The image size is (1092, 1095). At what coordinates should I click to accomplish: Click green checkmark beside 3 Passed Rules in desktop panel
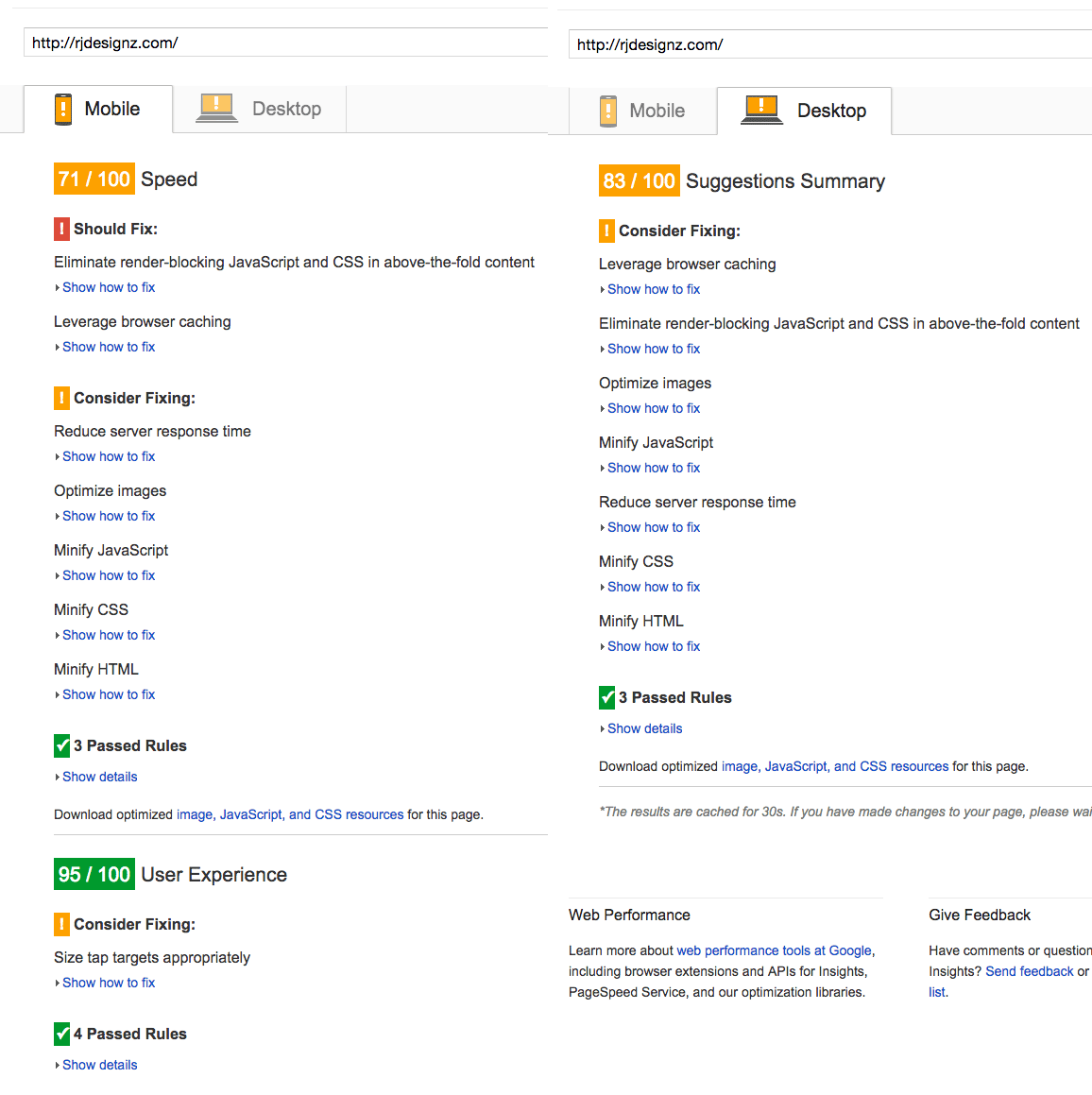[x=606, y=697]
